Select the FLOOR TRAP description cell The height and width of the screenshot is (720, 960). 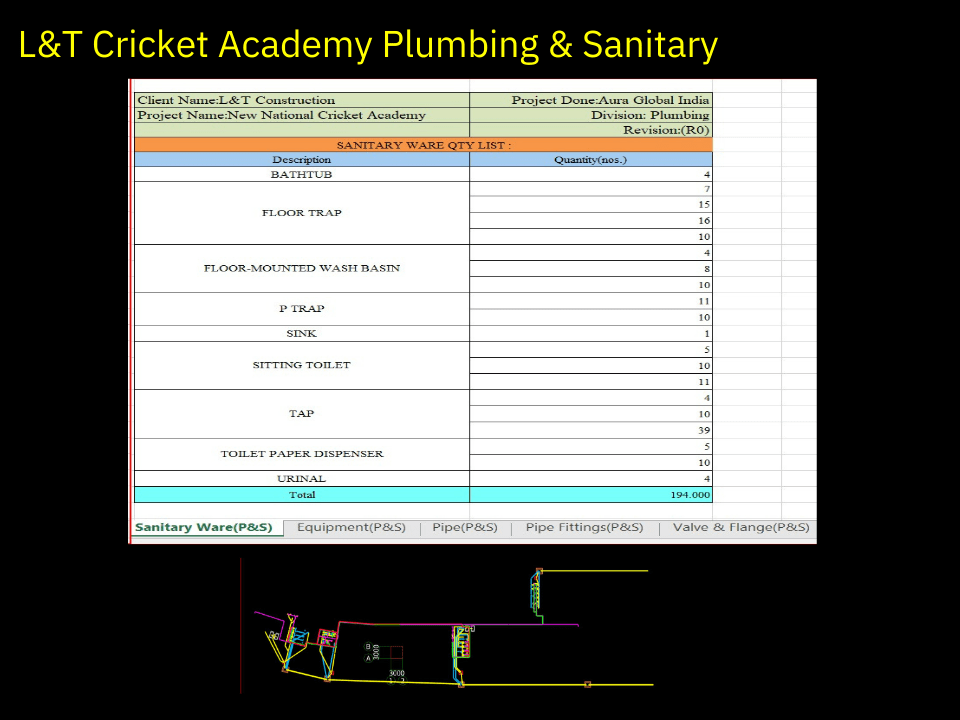point(302,213)
